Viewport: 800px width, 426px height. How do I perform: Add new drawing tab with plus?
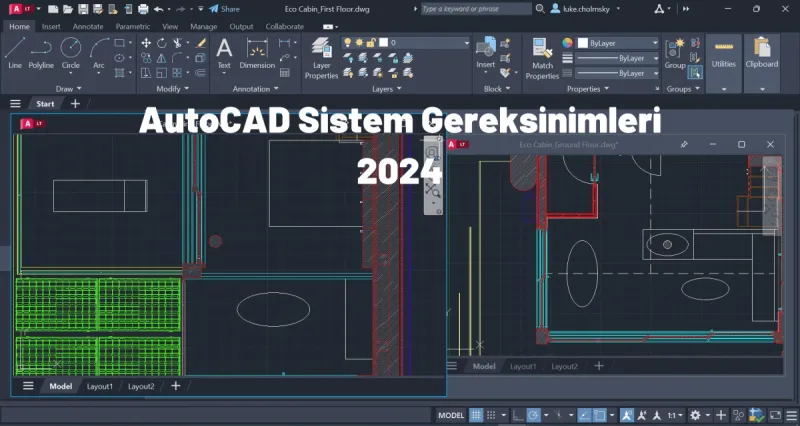click(75, 104)
